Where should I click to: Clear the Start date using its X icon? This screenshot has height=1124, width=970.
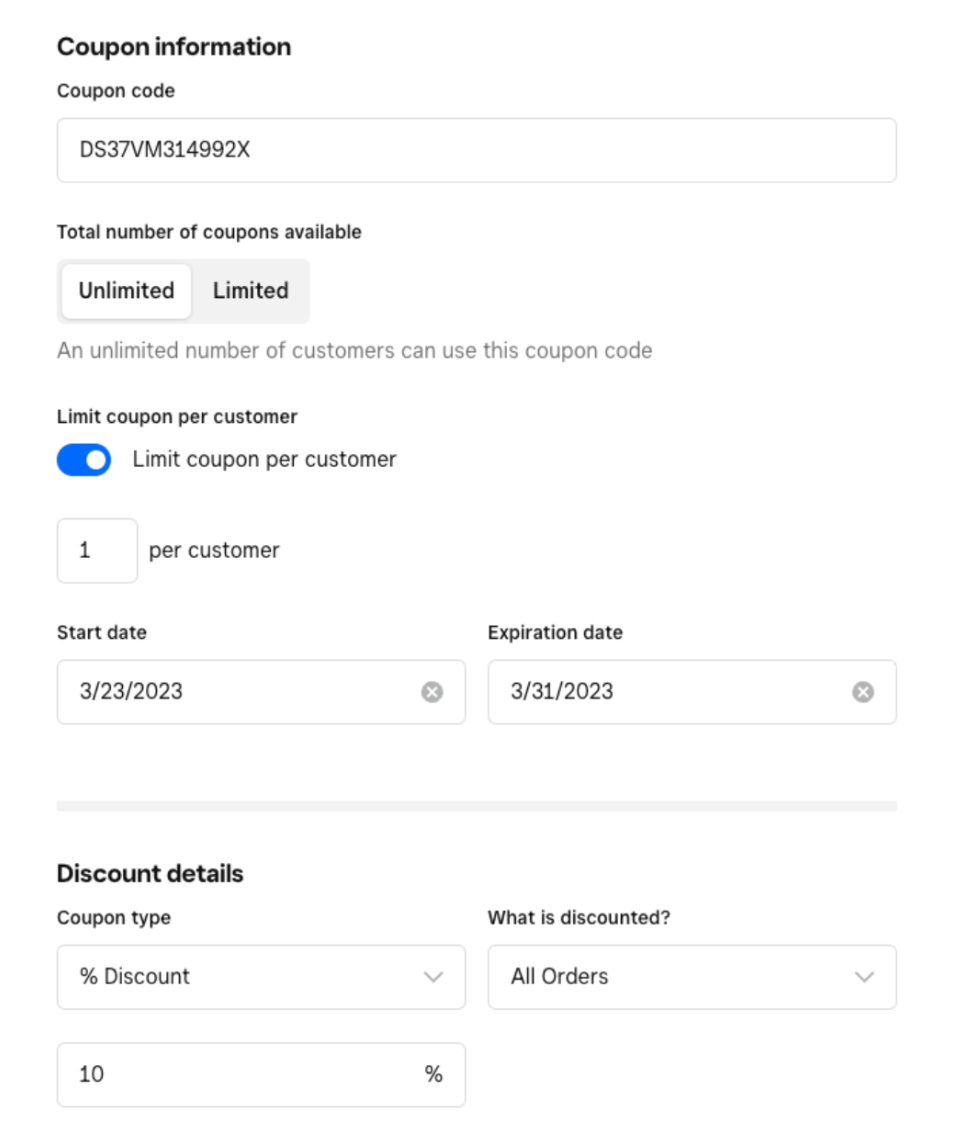[431, 691]
